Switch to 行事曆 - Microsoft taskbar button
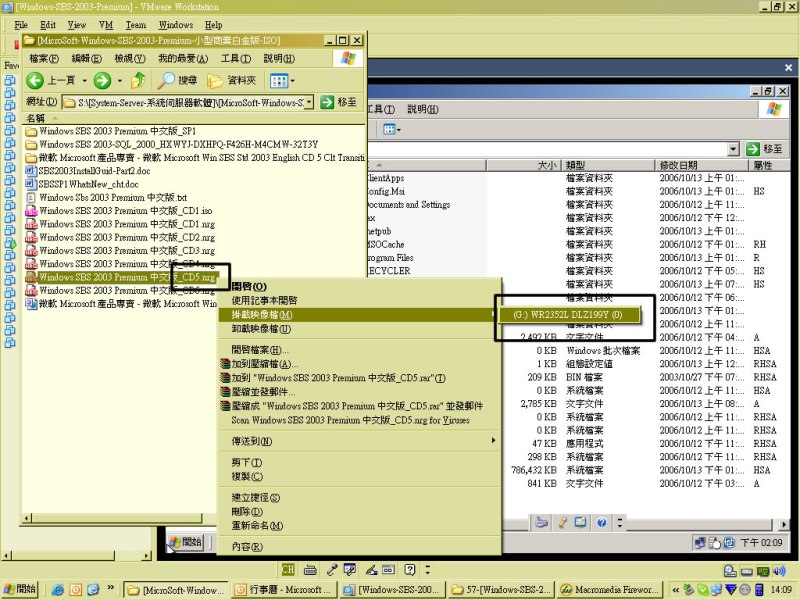 [x=283, y=590]
